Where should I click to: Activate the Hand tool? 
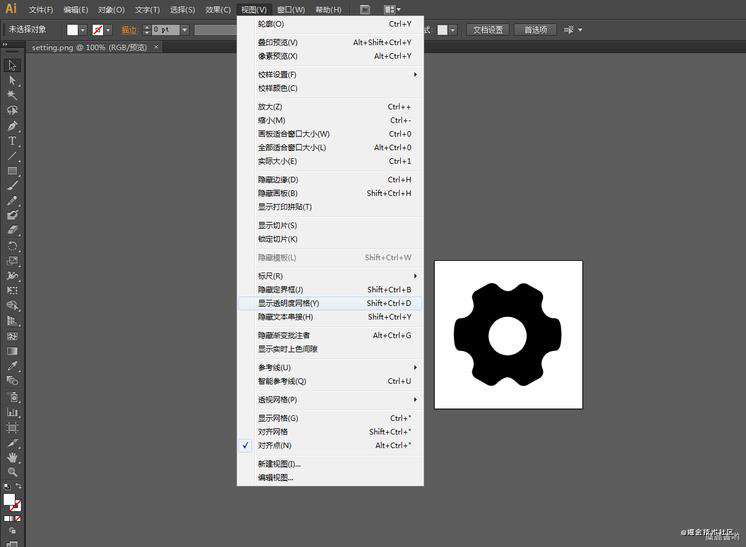[x=12, y=457]
